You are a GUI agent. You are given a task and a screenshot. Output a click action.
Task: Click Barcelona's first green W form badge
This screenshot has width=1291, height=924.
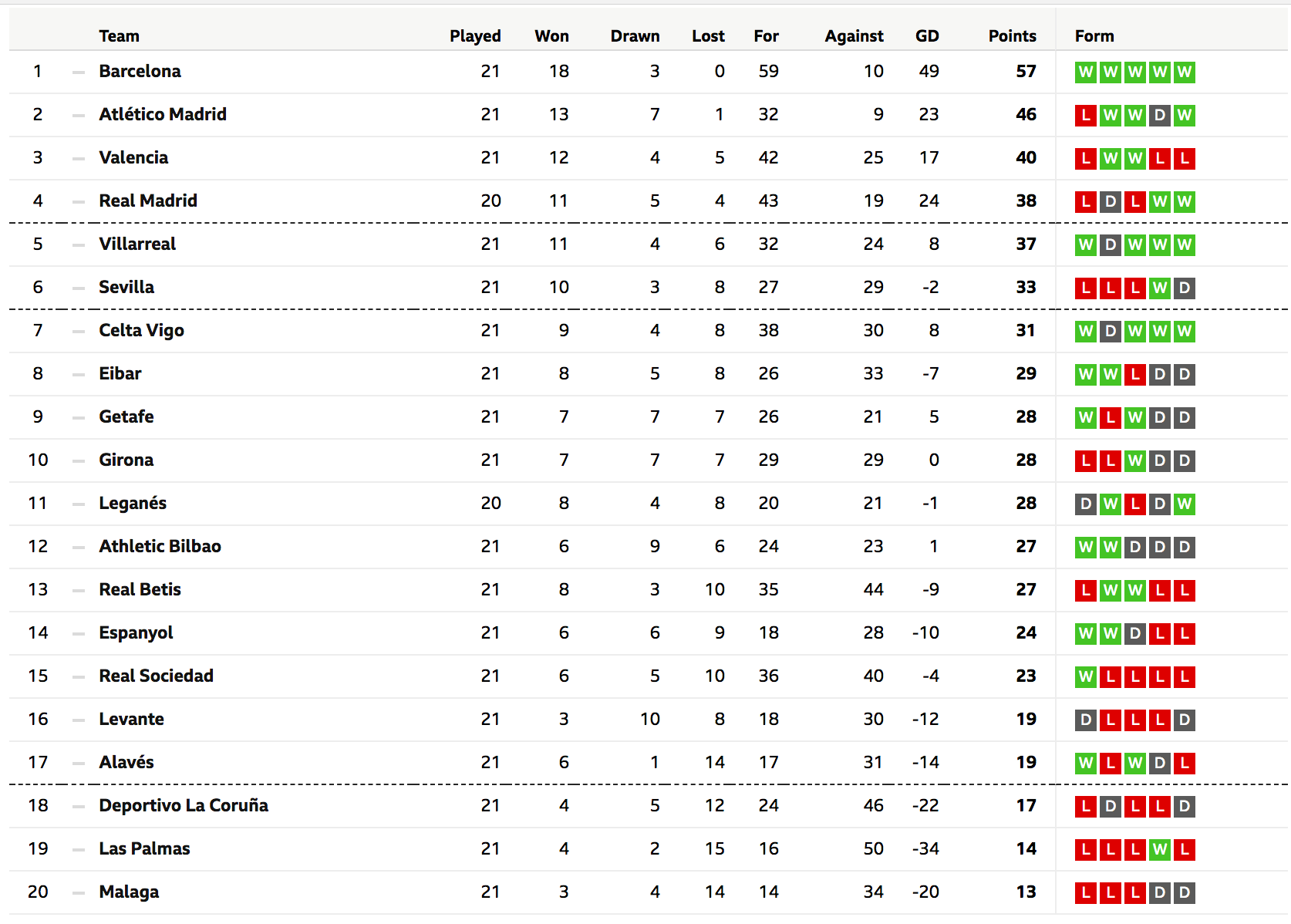pos(1086,72)
